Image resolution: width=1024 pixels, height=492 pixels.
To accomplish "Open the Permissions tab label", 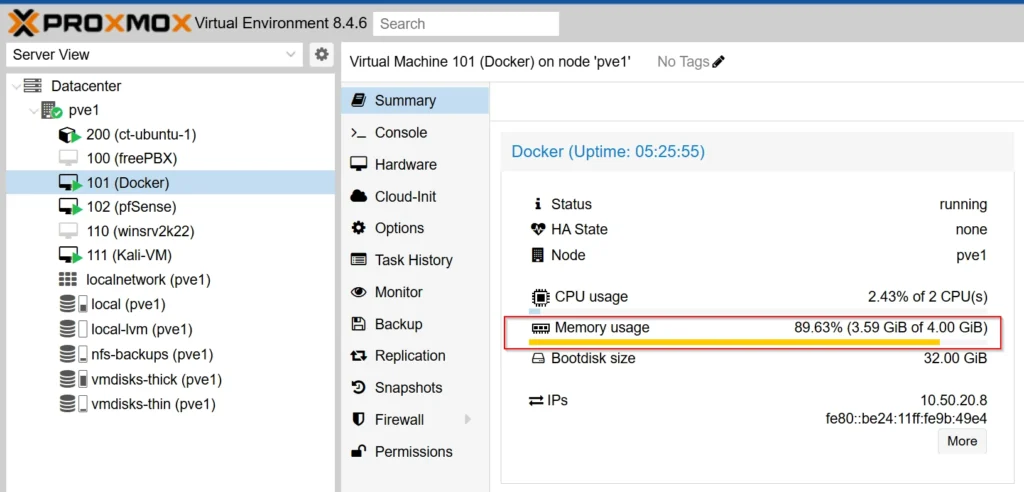I will tap(413, 452).
